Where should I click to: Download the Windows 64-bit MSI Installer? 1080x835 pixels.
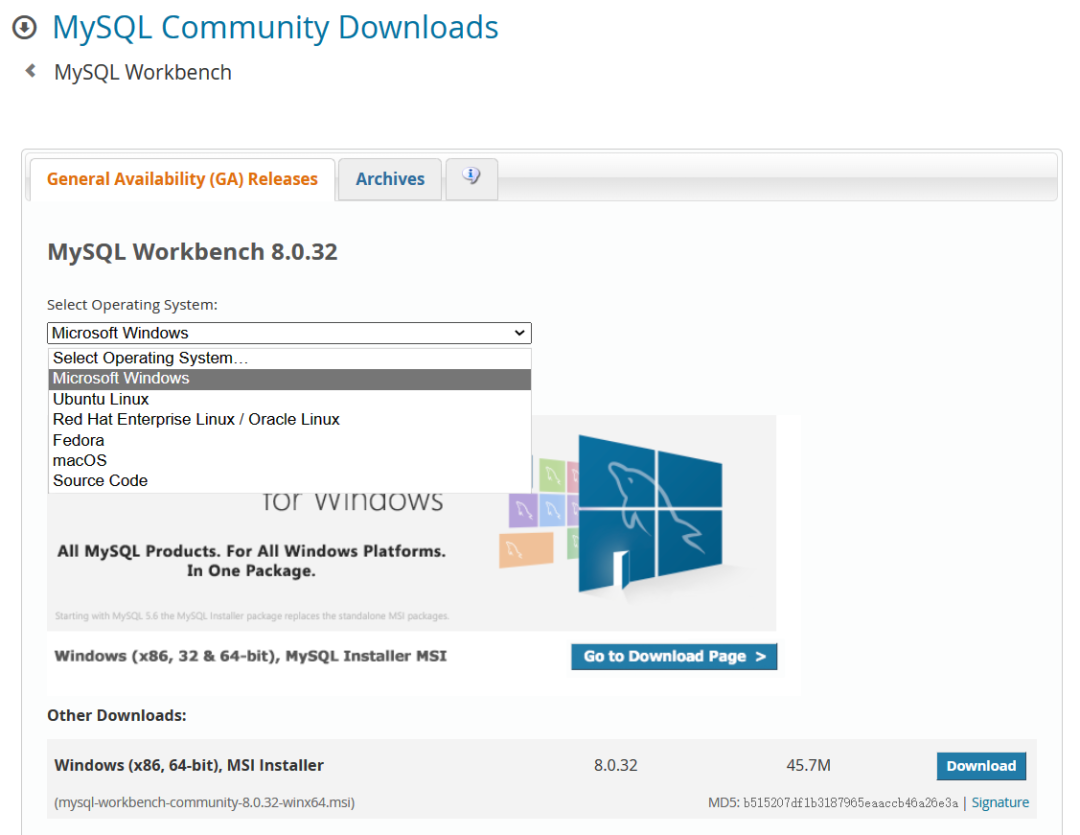pyautogui.click(x=980, y=766)
